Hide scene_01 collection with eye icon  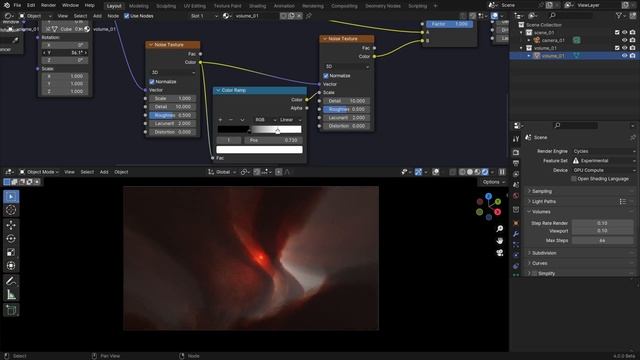[x=624, y=33]
